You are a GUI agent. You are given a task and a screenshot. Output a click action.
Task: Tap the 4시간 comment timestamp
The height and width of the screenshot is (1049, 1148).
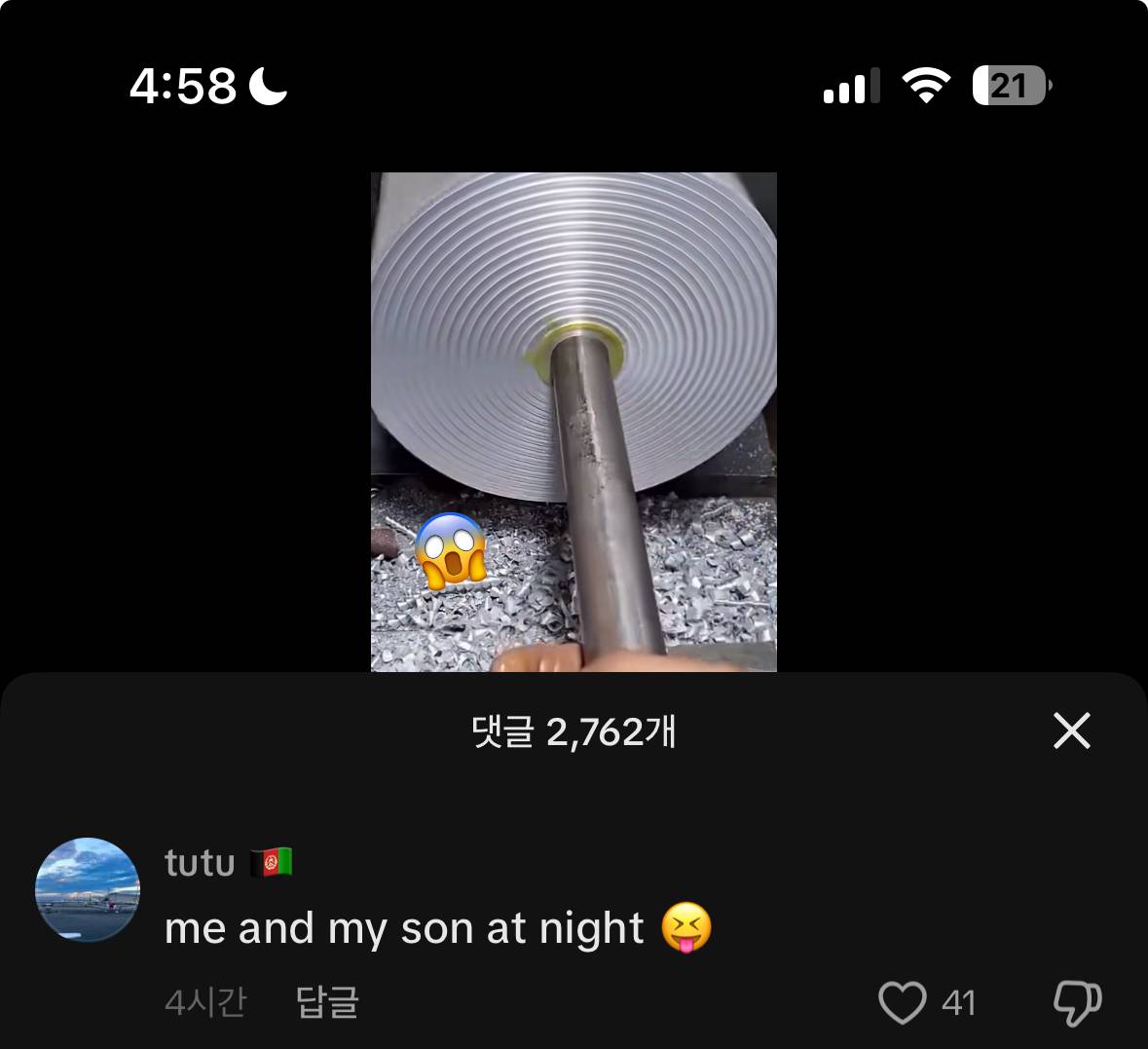[205, 1002]
